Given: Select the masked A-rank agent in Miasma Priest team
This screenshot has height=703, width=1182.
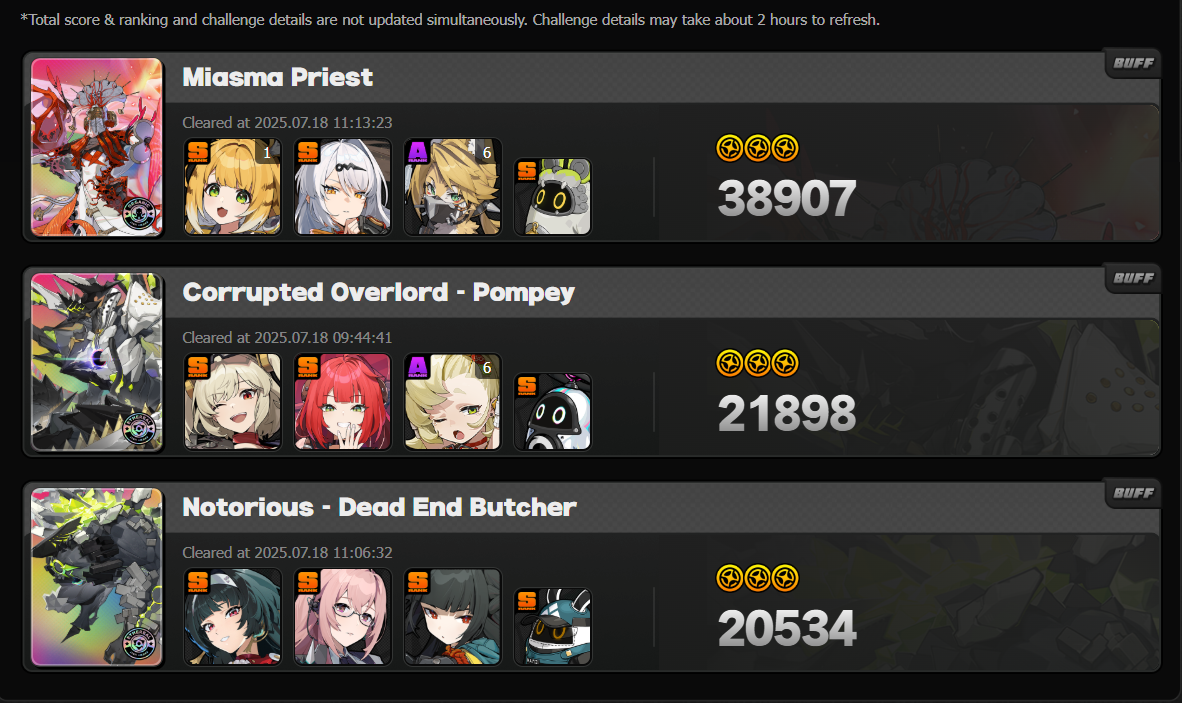Looking at the screenshot, I should click(452, 186).
